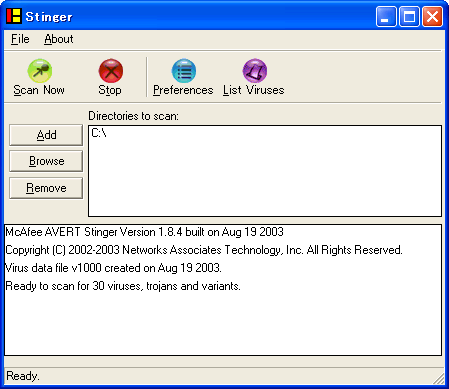
Task: Click the Add button
Action: 46,135
